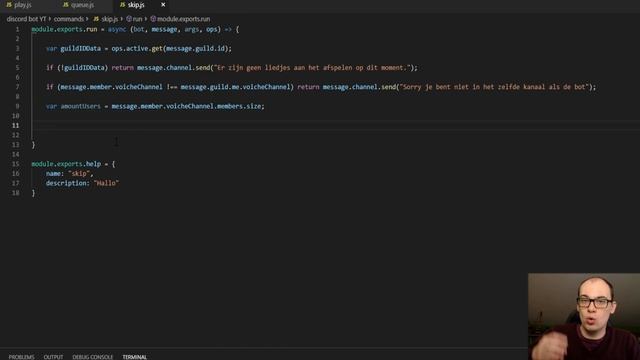The image size is (640, 360).
Task: Close the skip.js tab
Action: coord(163,5)
